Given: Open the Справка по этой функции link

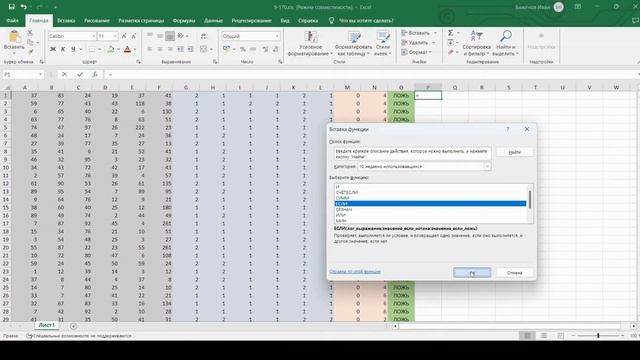Looking at the screenshot, I should pos(355,271).
